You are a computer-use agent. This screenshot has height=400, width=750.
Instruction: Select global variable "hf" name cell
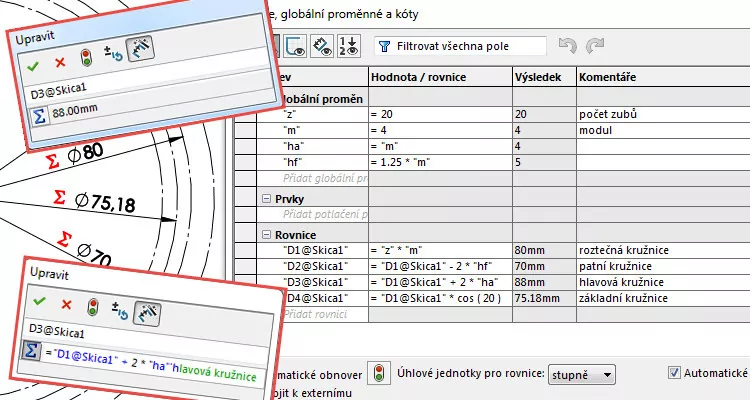(312, 162)
